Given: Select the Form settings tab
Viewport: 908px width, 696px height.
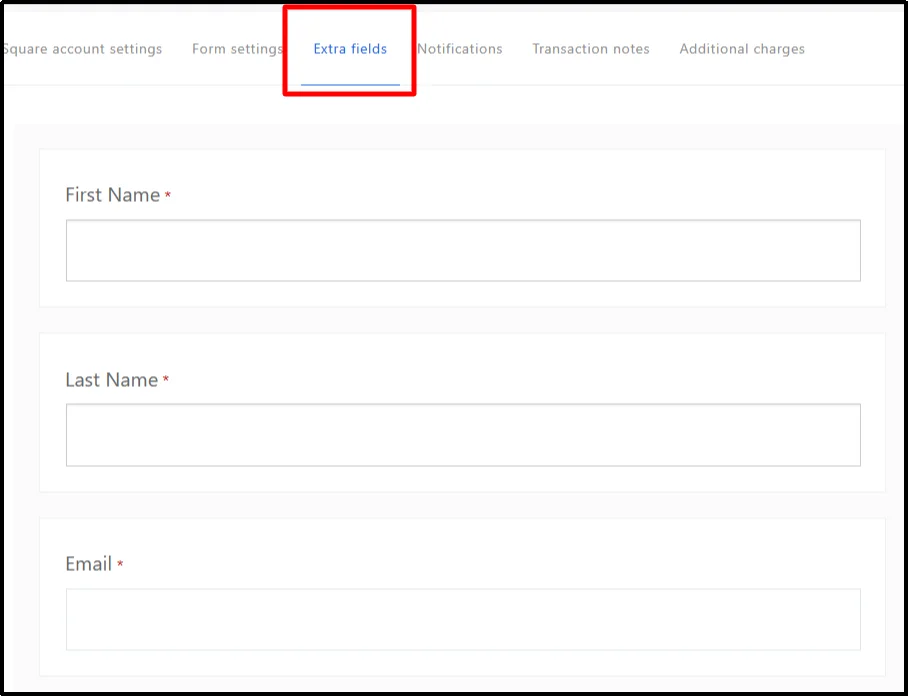Looking at the screenshot, I should pos(237,48).
